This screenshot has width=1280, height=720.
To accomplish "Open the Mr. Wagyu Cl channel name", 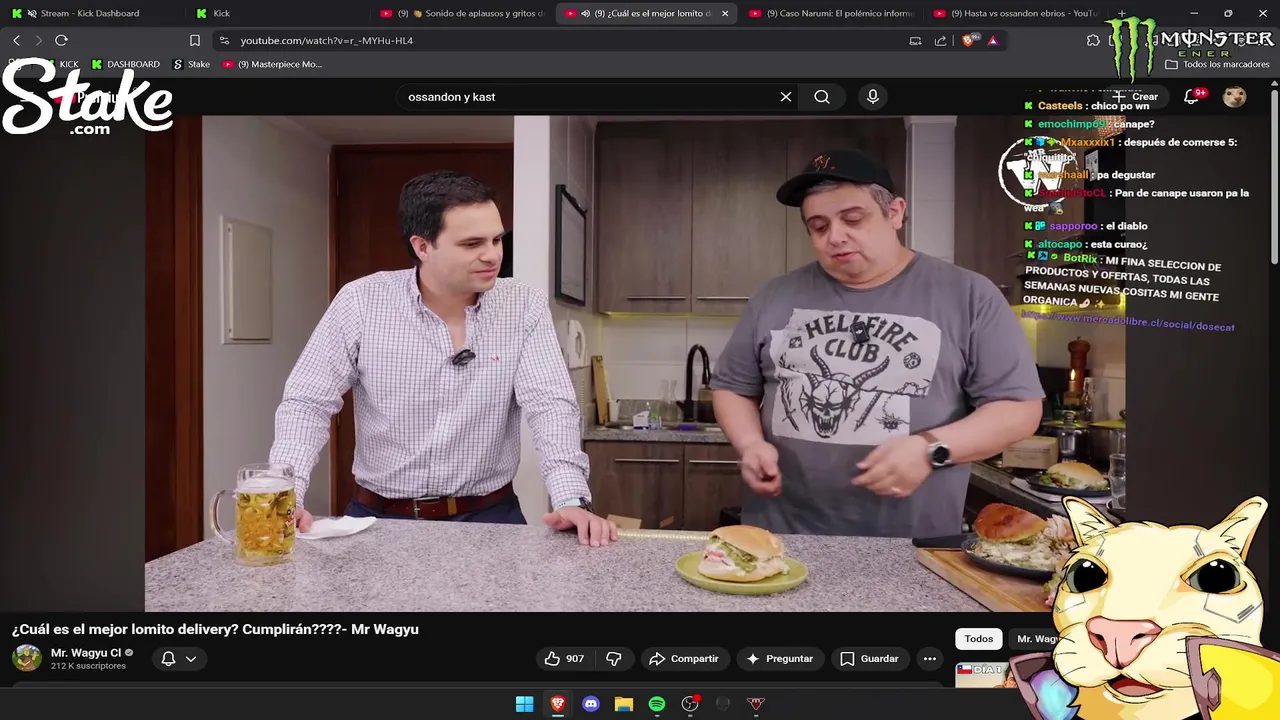I will pos(86,653).
